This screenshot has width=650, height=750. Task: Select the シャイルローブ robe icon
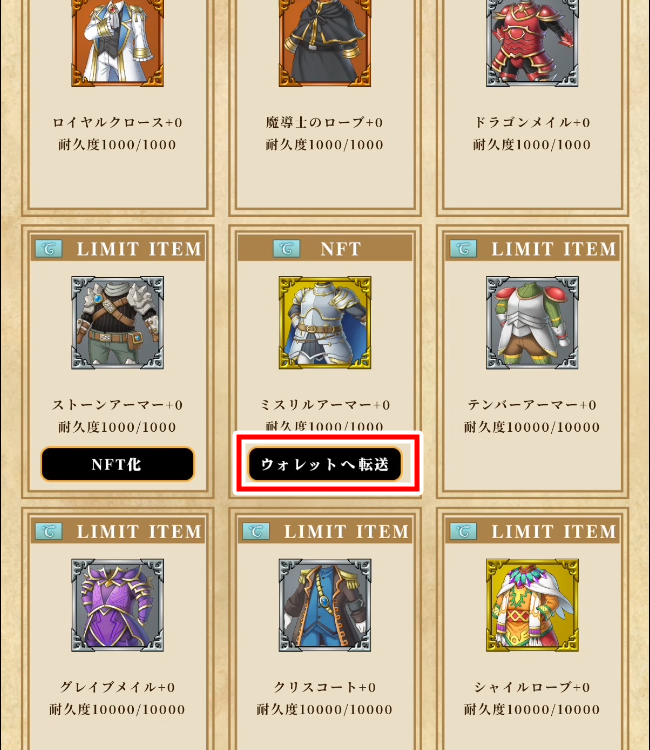click(x=532, y=605)
